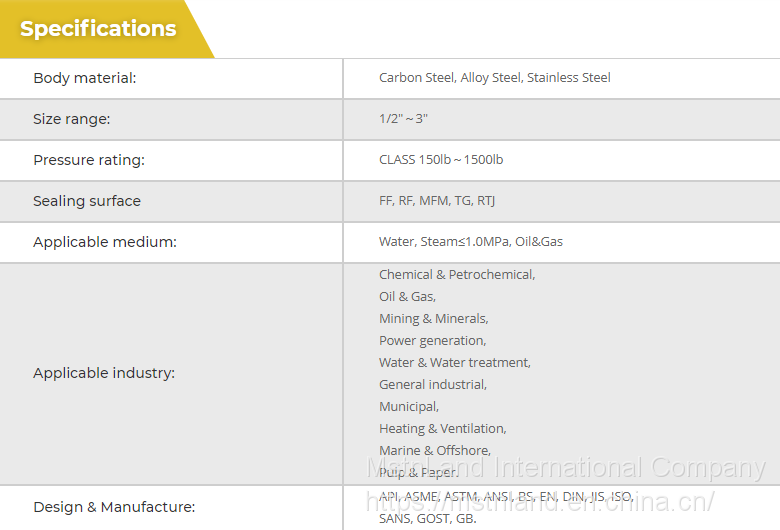Select the Pressure rating label
This screenshot has height=530, width=780.
pos(89,160)
